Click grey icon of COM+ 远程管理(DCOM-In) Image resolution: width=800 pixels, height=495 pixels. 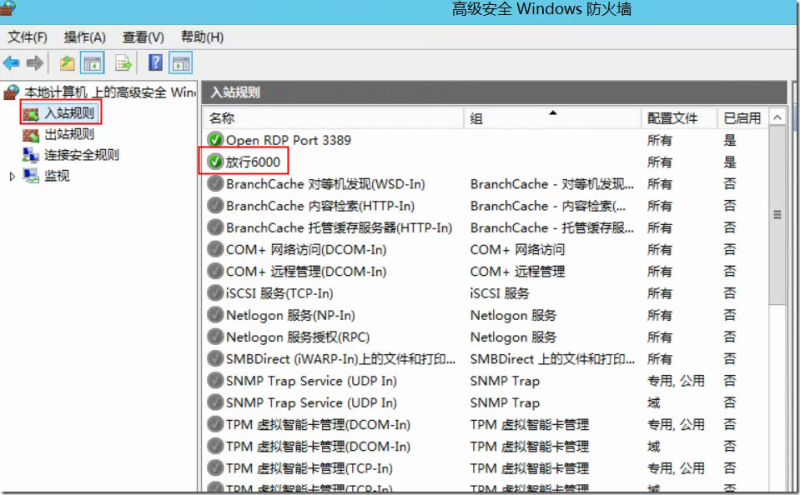coord(215,271)
